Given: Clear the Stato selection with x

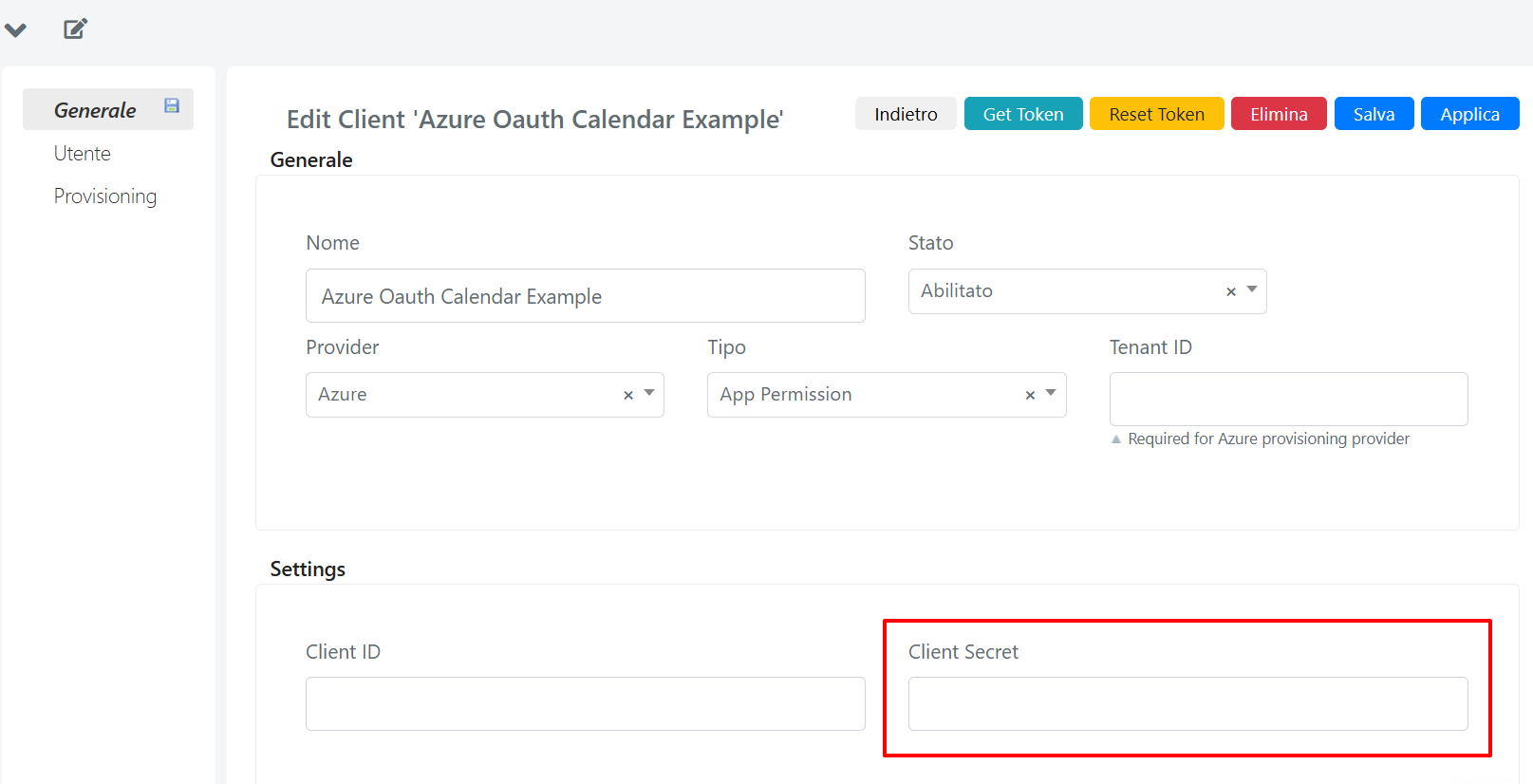Looking at the screenshot, I should tap(1231, 291).
